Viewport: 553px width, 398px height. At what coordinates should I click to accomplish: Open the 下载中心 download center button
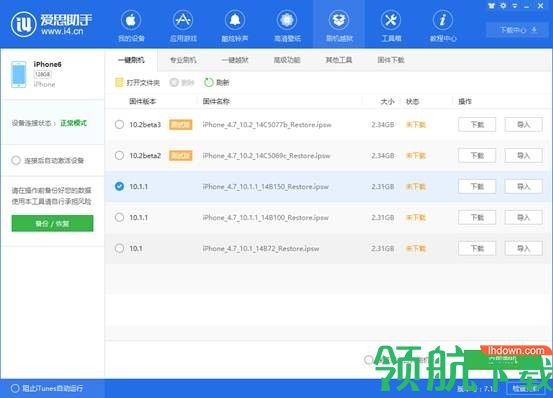click(518, 30)
